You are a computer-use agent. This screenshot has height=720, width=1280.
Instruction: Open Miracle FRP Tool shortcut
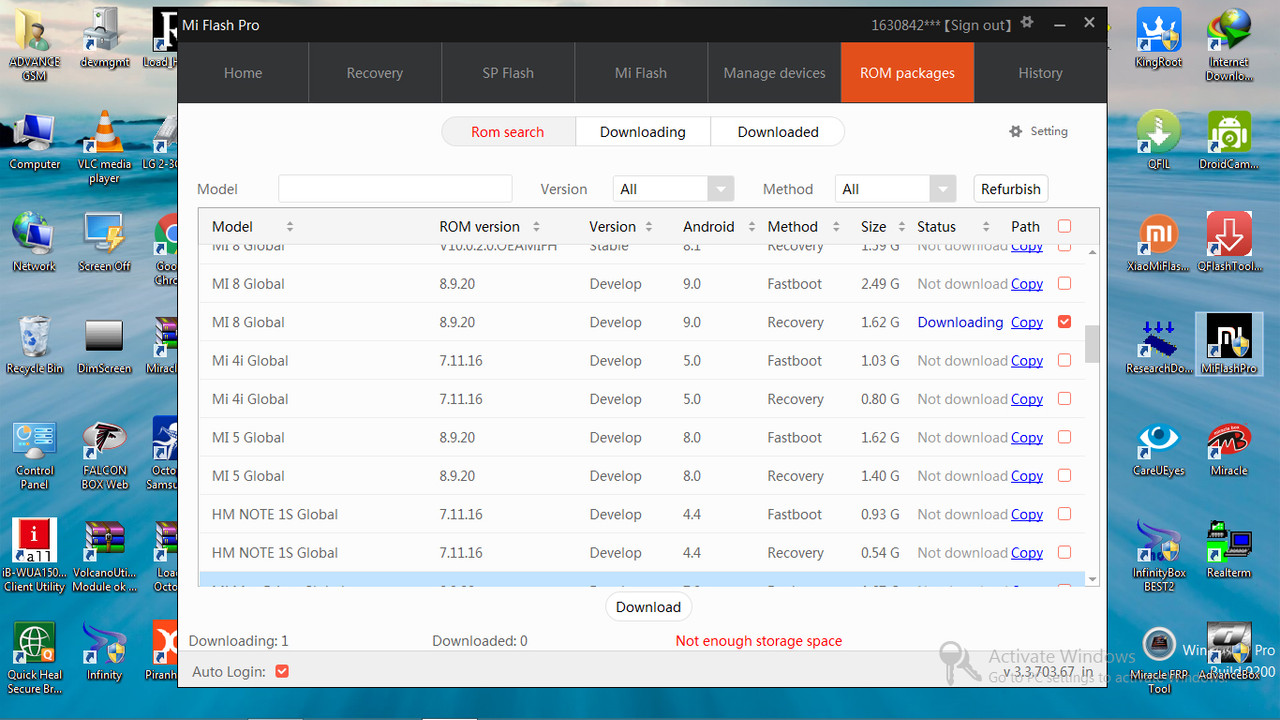(x=1159, y=660)
